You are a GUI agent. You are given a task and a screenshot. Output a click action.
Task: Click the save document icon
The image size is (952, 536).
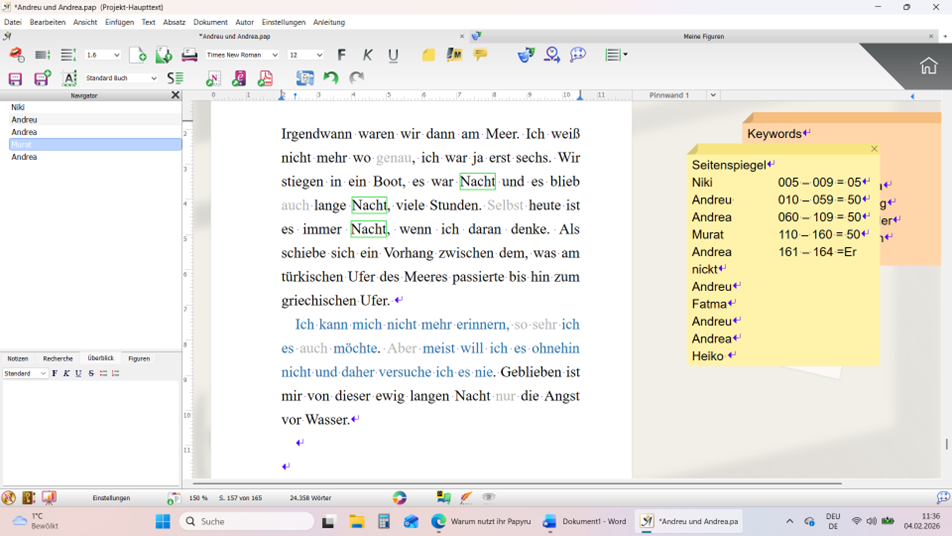[x=15, y=78]
